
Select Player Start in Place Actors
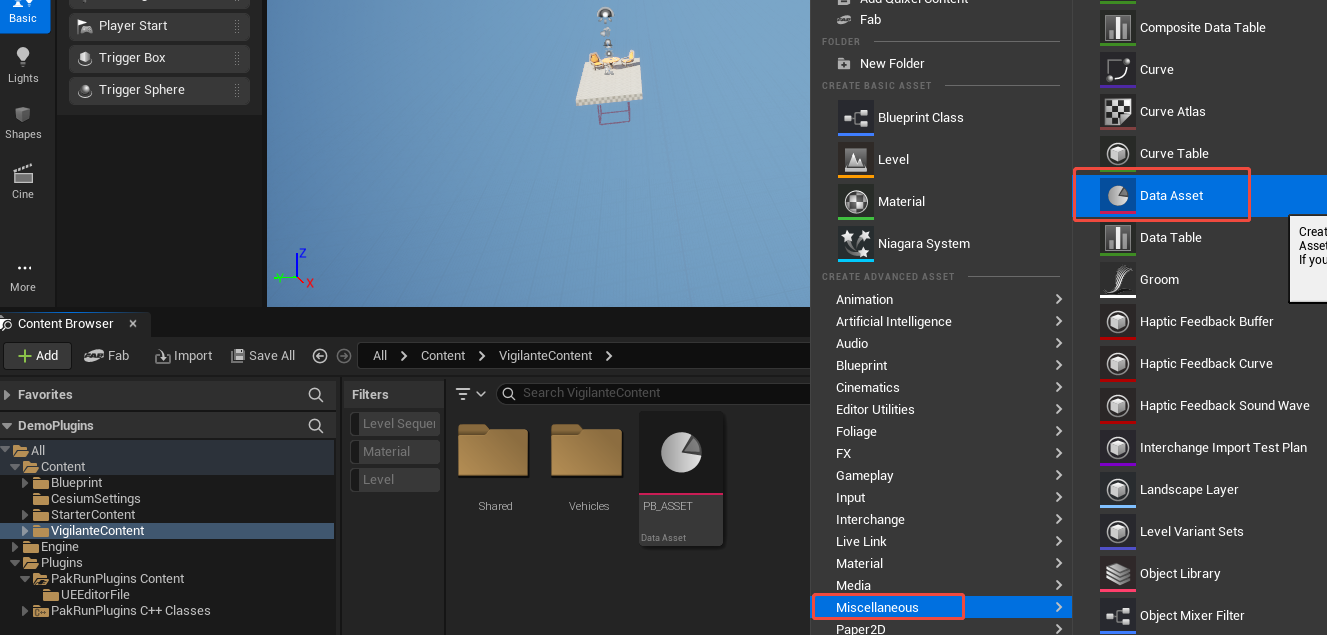[159, 26]
